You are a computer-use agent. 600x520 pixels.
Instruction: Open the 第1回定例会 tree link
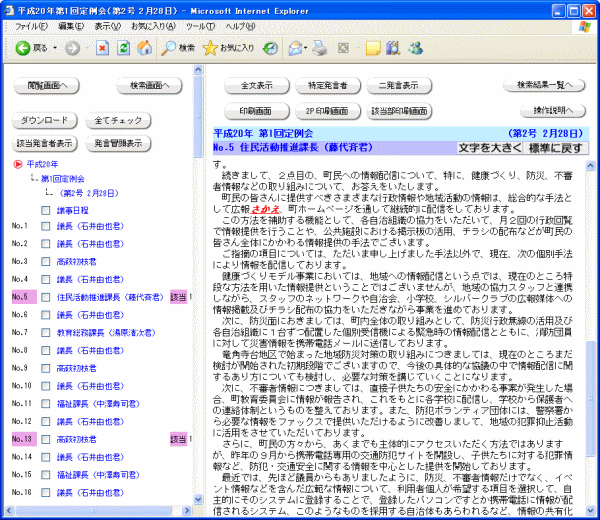[x=63, y=179]
